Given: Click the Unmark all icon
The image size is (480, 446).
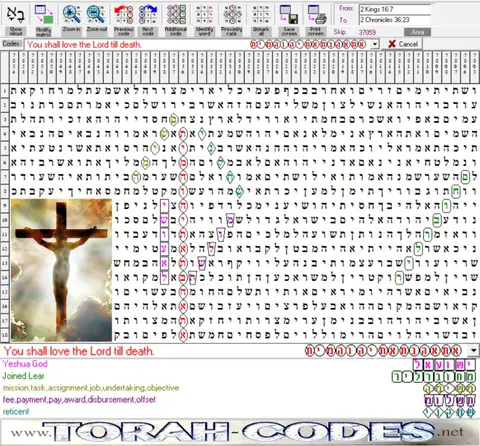Looking at the screenshot, I should (x=261, y=15).
